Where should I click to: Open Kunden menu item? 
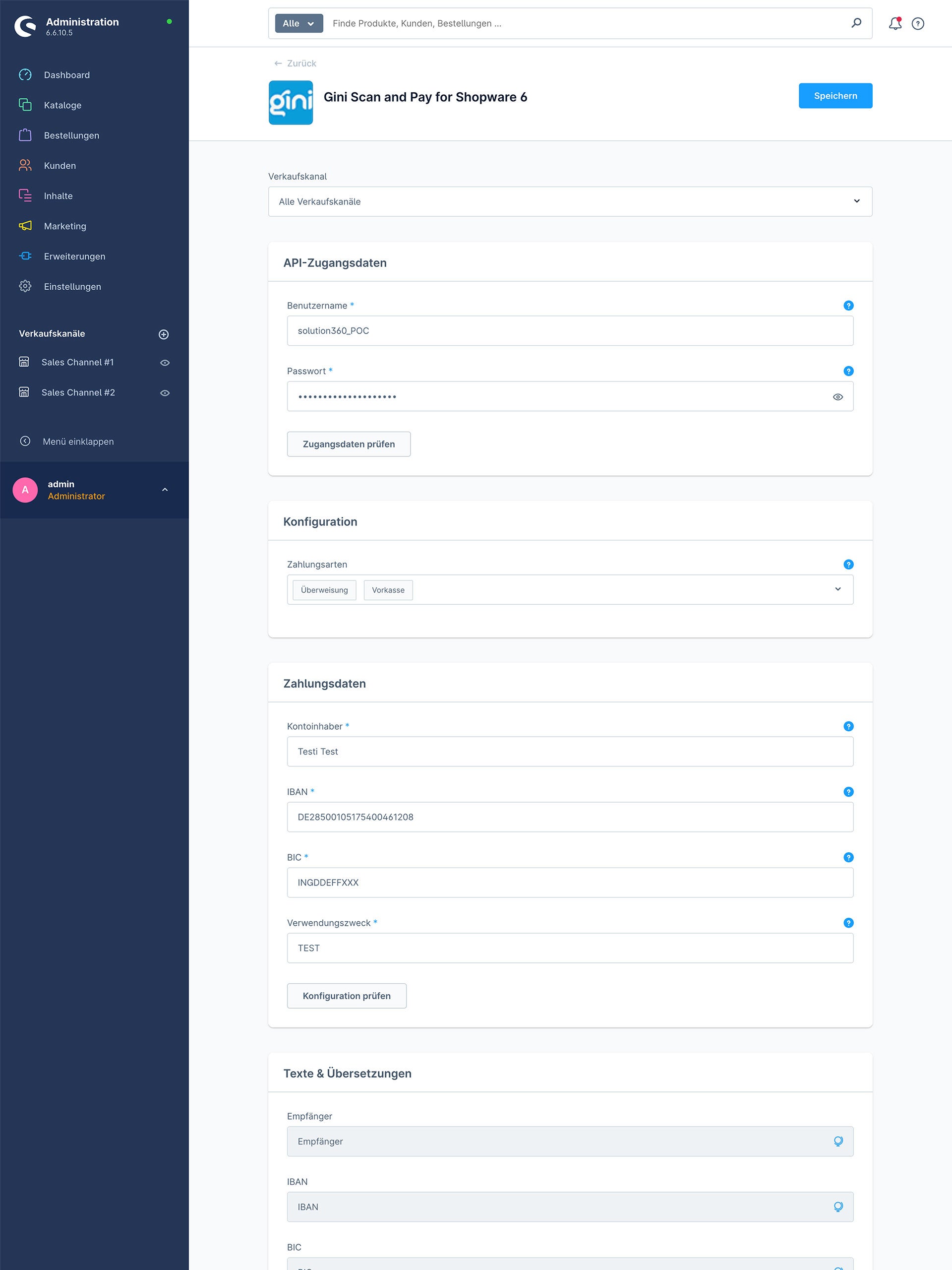59,165
